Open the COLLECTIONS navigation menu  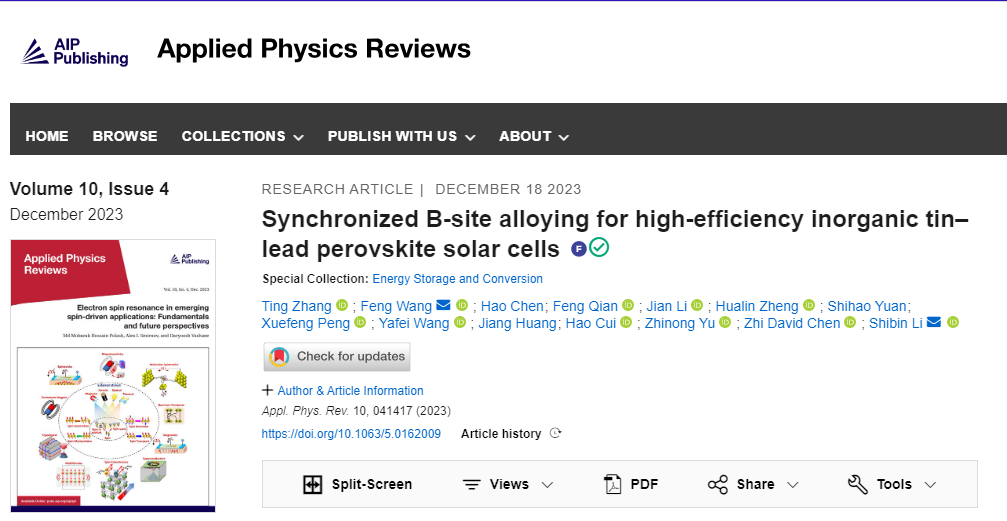point(242,136)
